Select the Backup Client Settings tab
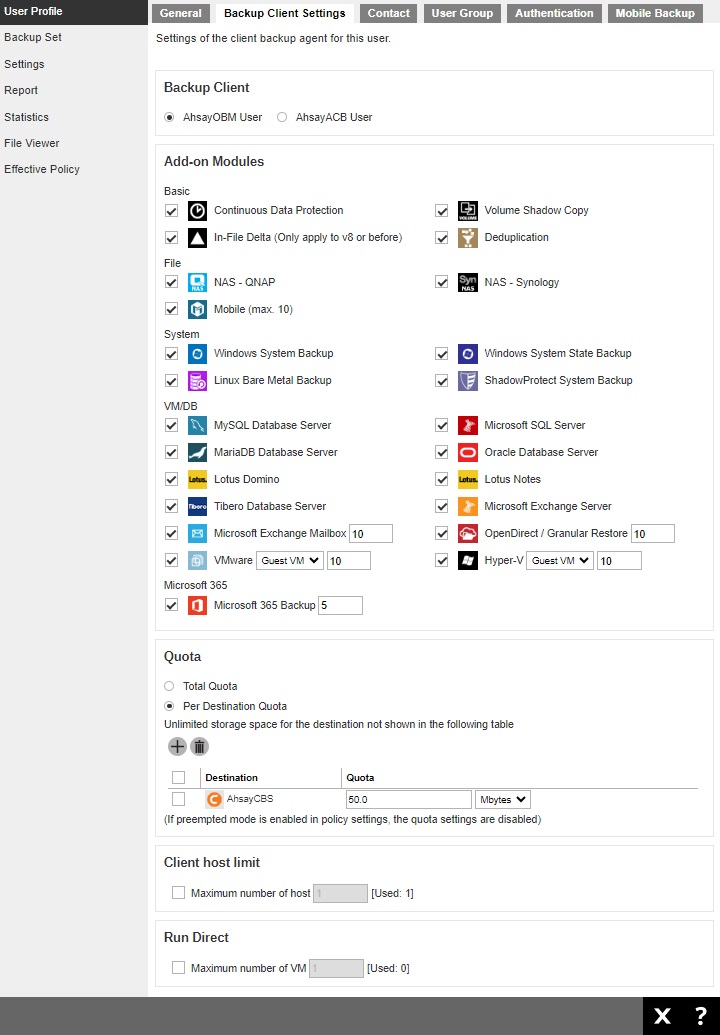 tap(284, 13)
